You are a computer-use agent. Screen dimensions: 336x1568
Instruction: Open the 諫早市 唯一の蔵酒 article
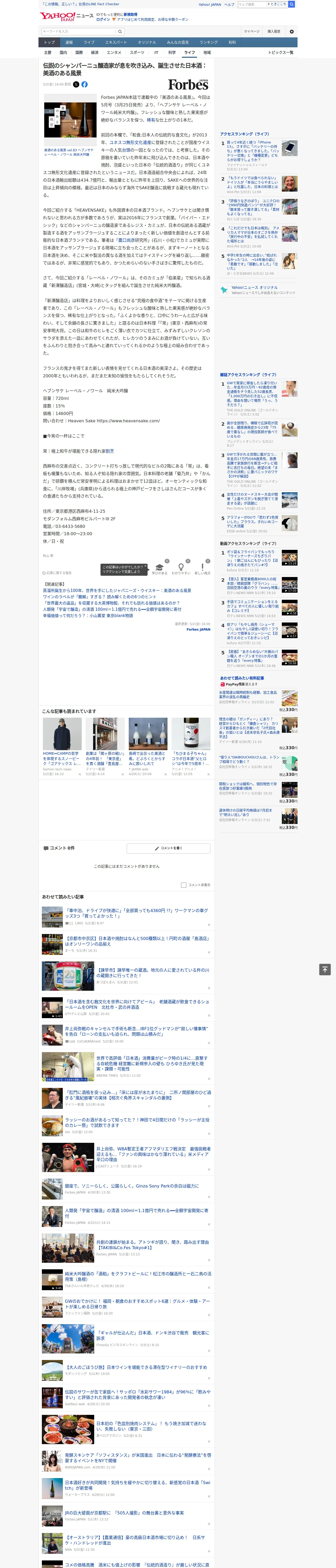(x=153, y=973)
